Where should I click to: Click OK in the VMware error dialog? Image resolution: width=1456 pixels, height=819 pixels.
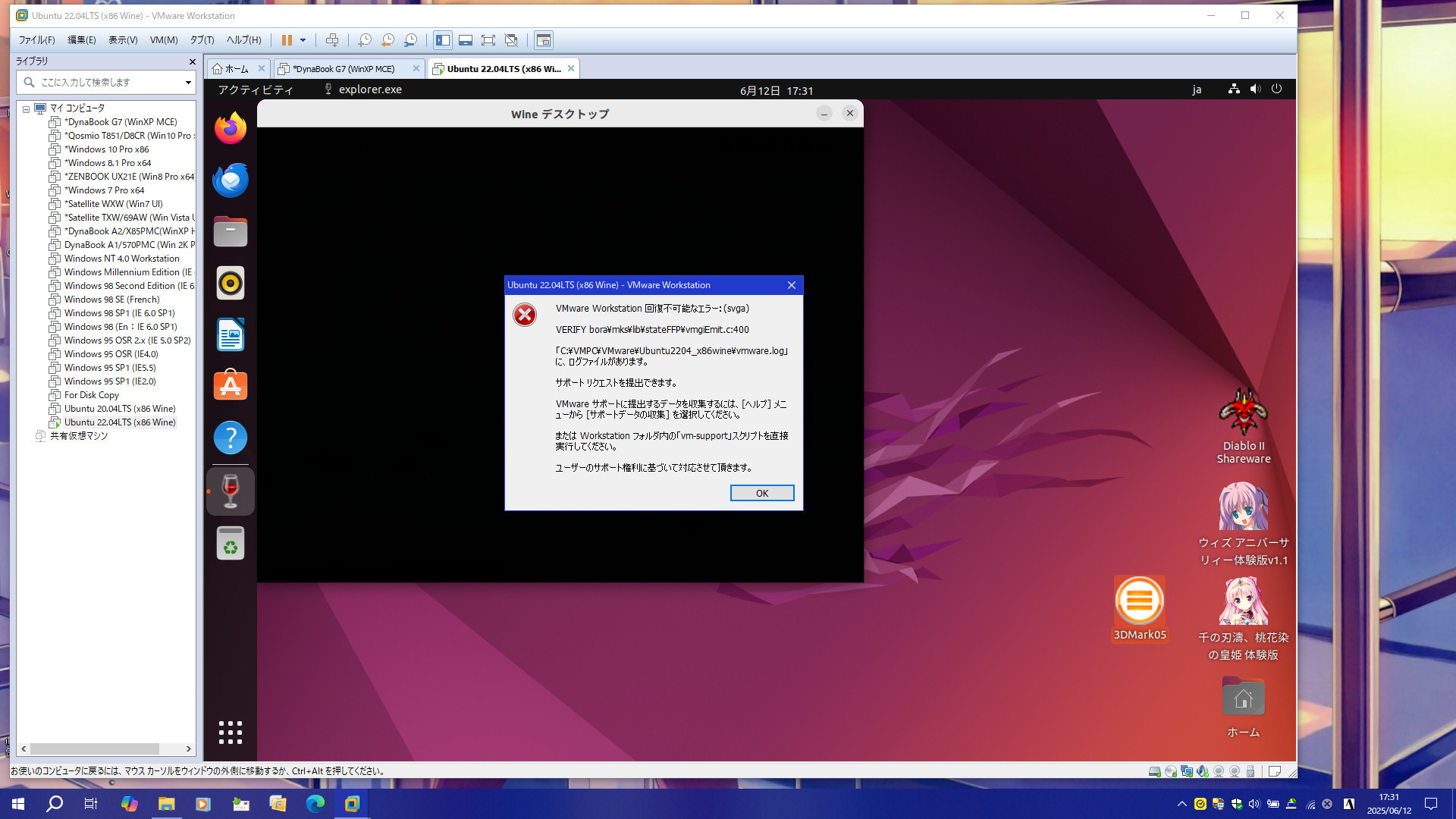[762, 493]
